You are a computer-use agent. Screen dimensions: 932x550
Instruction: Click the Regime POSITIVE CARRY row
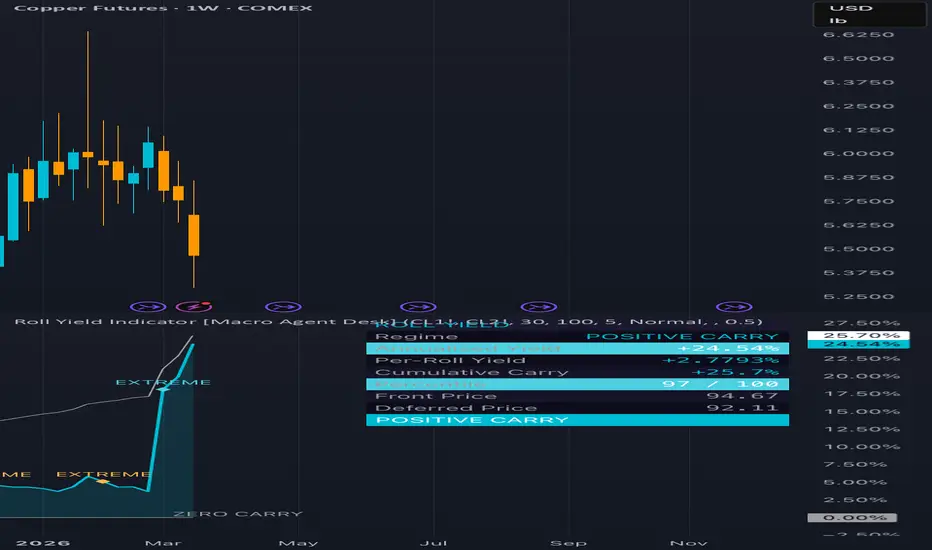(578, 337)
